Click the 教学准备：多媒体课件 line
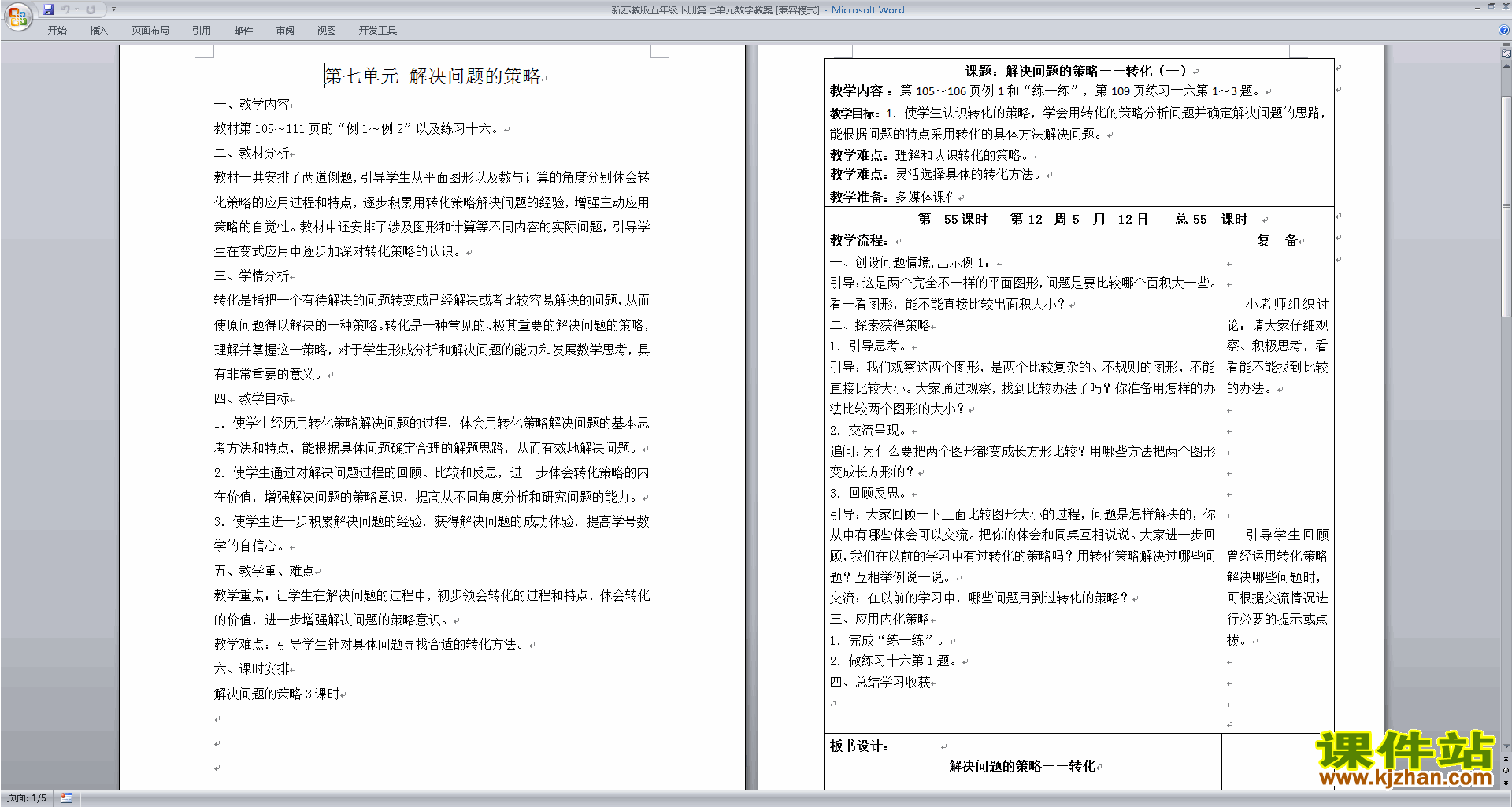Viewport: 1512px width, 807px height. pos(894,197)
